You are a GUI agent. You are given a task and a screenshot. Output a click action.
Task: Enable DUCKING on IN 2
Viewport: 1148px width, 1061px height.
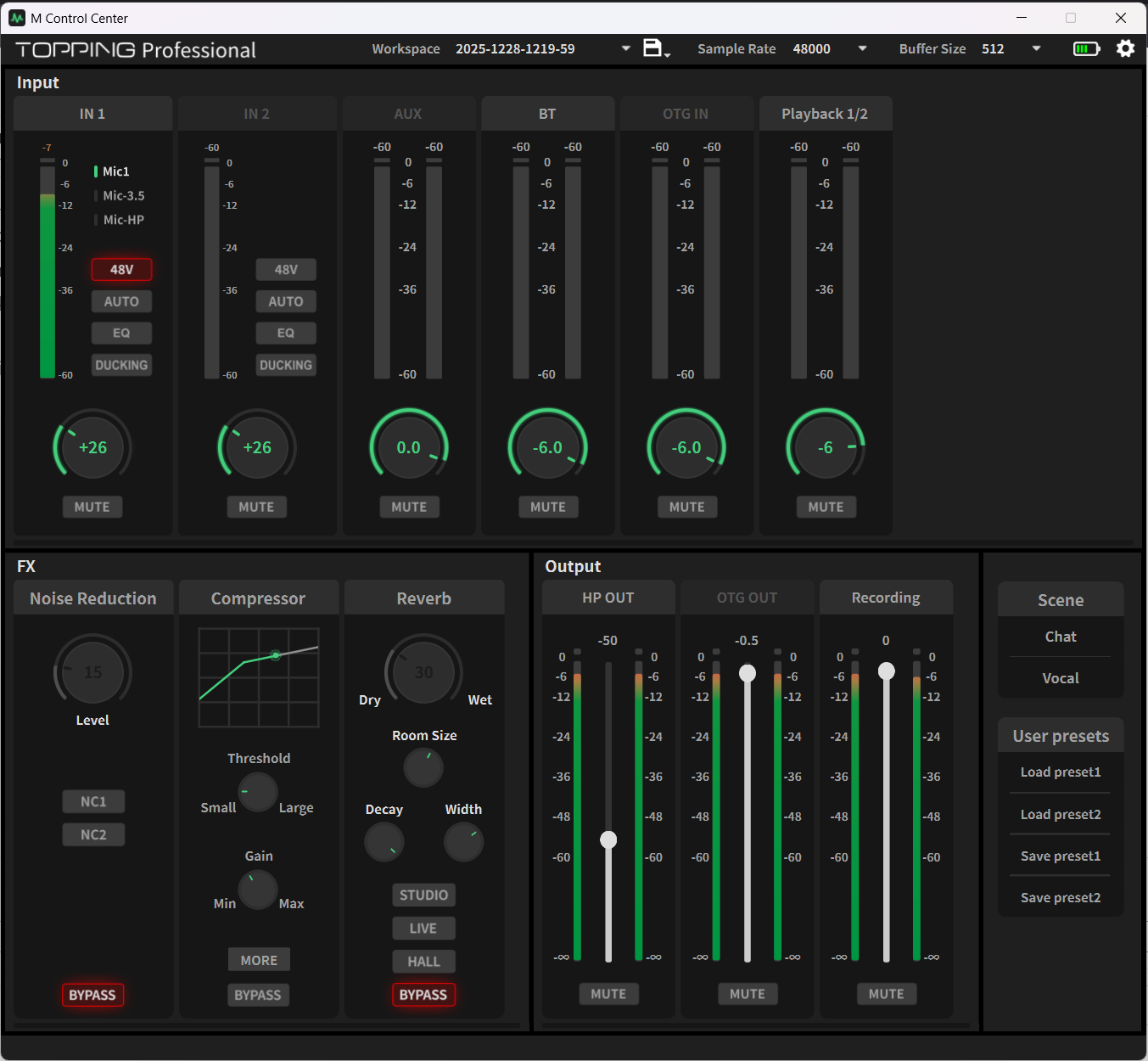(286, 365)
